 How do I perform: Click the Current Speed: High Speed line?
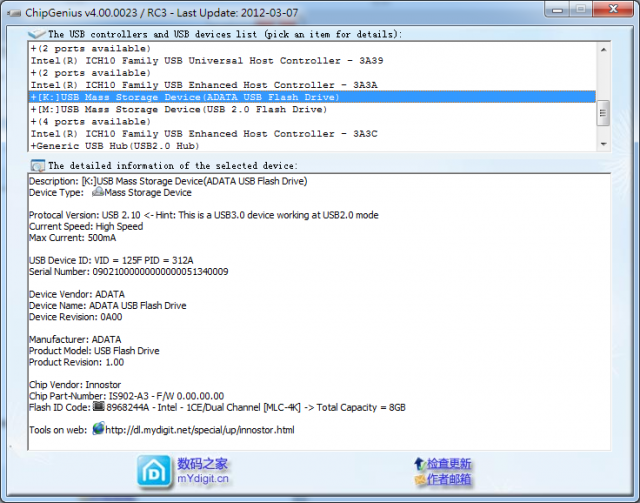pos(86,227)
